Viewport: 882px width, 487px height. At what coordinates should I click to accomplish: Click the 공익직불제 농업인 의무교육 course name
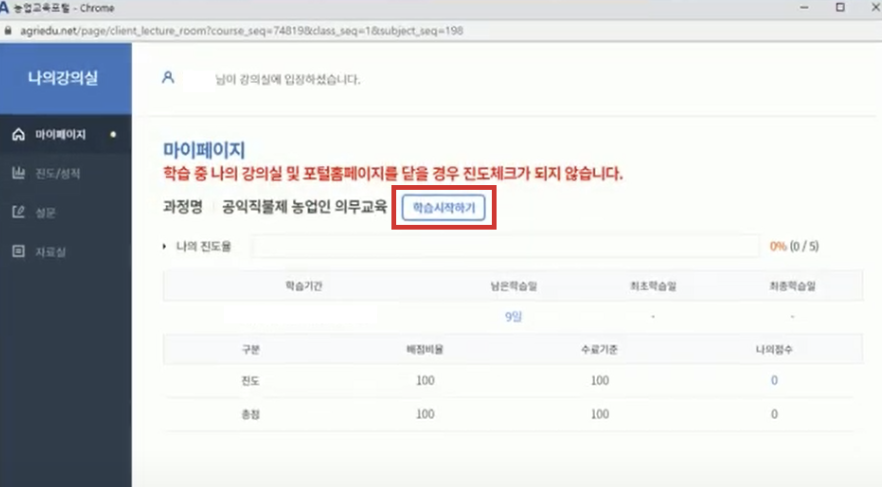point(304,207)
